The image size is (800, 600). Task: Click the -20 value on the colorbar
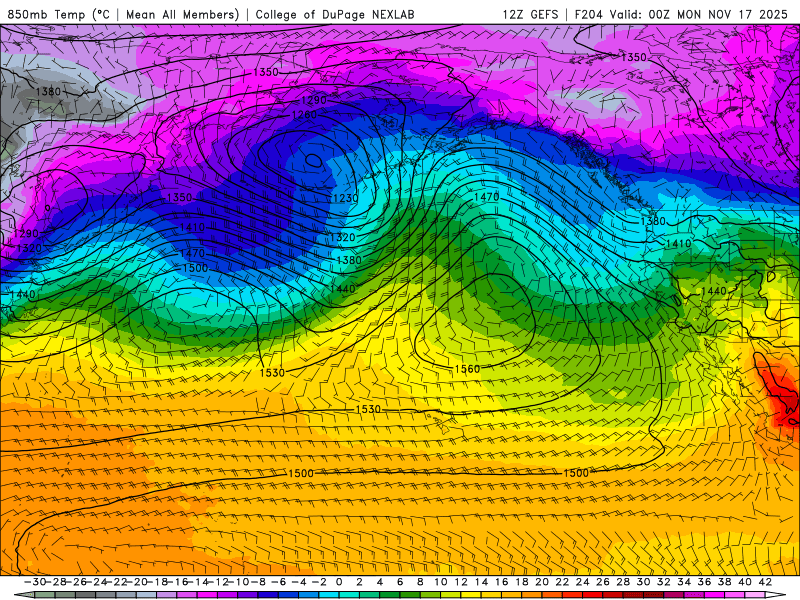pyautogui.click(x=137, y=582)
